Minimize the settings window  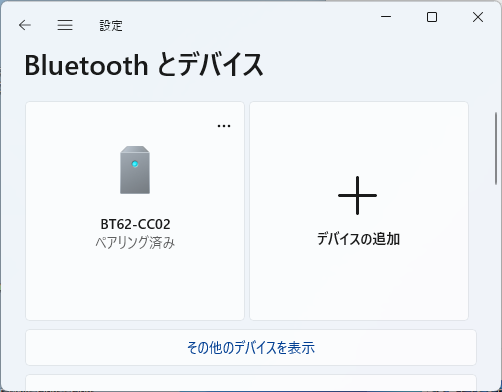click(386, 17)
